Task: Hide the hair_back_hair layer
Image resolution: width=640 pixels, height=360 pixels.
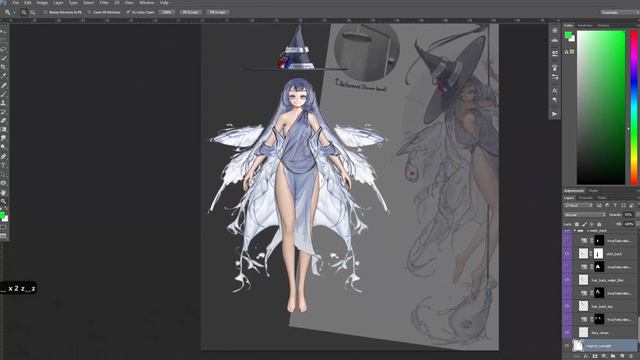Action: [567, 306]
